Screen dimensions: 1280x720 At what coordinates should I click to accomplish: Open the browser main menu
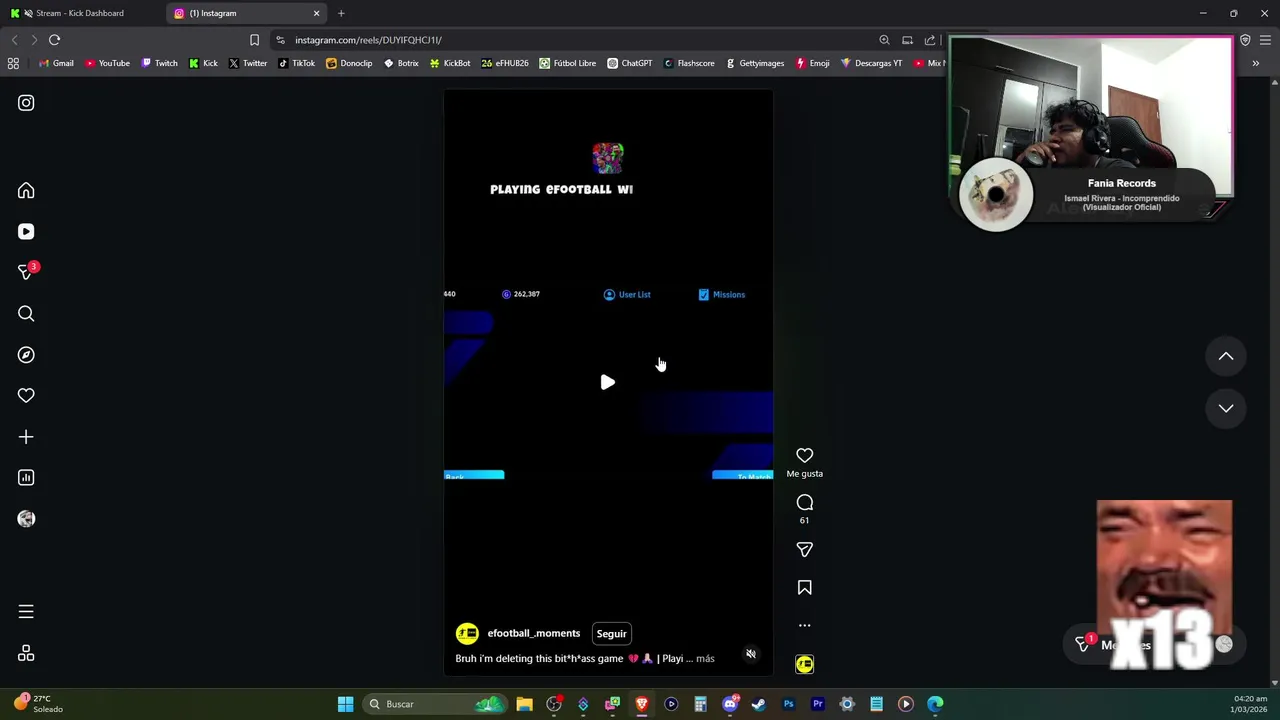[1265, 40]
